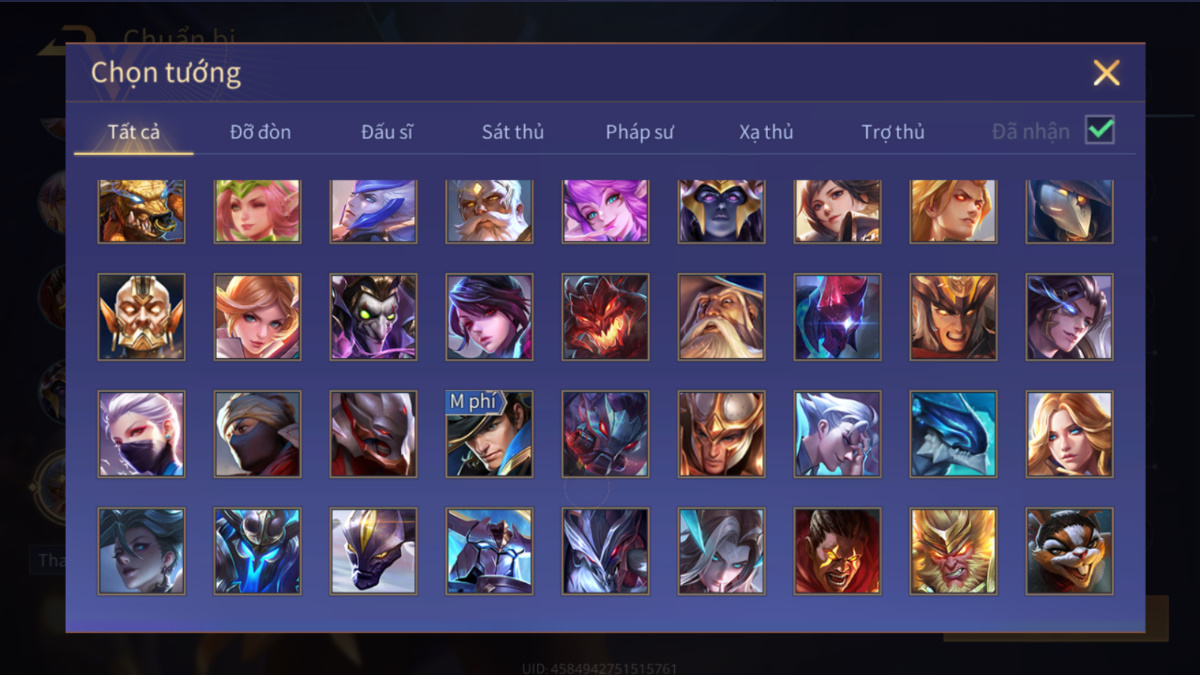This screenshot has width=1200, height=675.
Task: Filter heroes by 'Sát thủ'
Action: point(513,132)
